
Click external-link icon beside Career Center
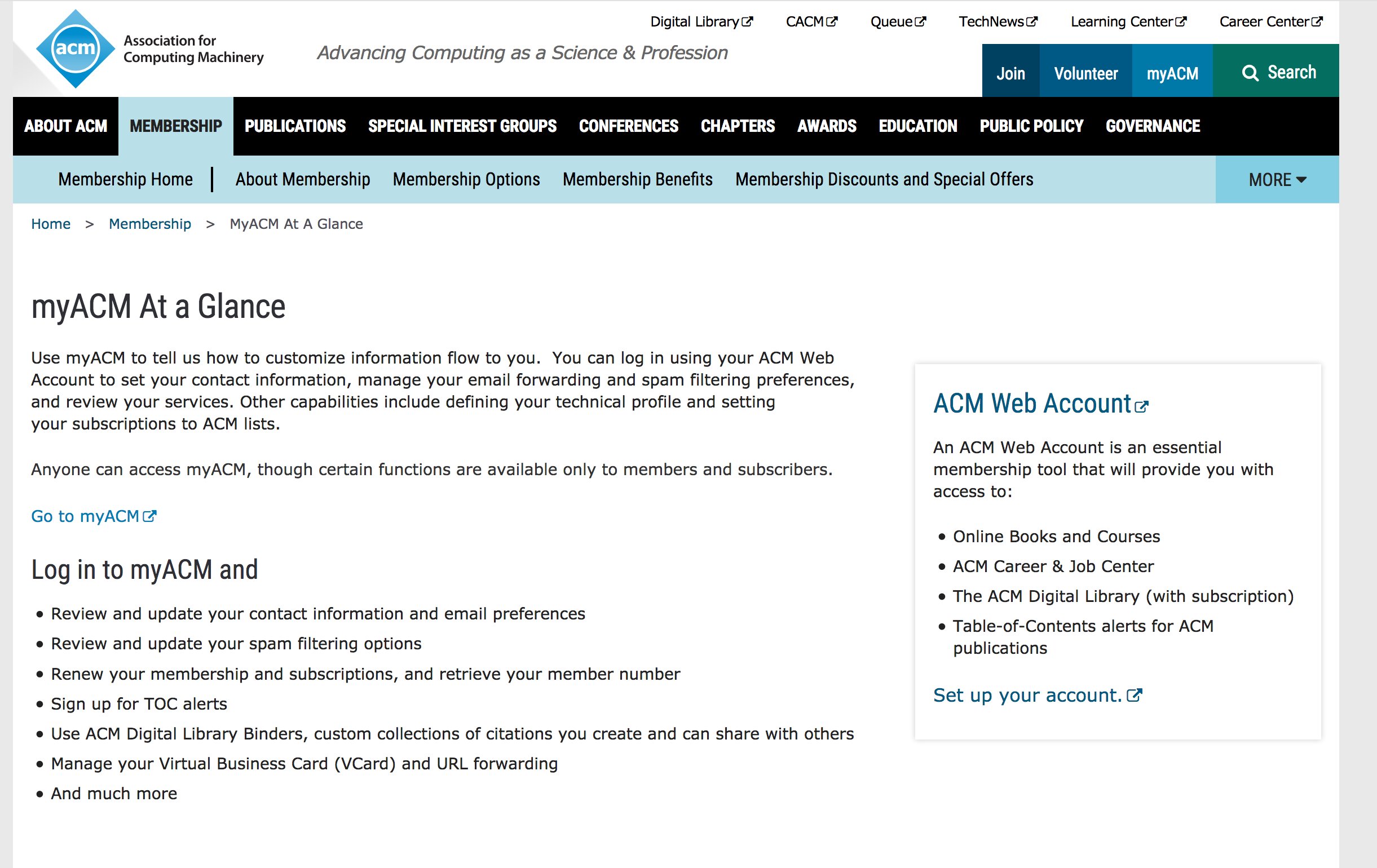[x=1317, y=22]
